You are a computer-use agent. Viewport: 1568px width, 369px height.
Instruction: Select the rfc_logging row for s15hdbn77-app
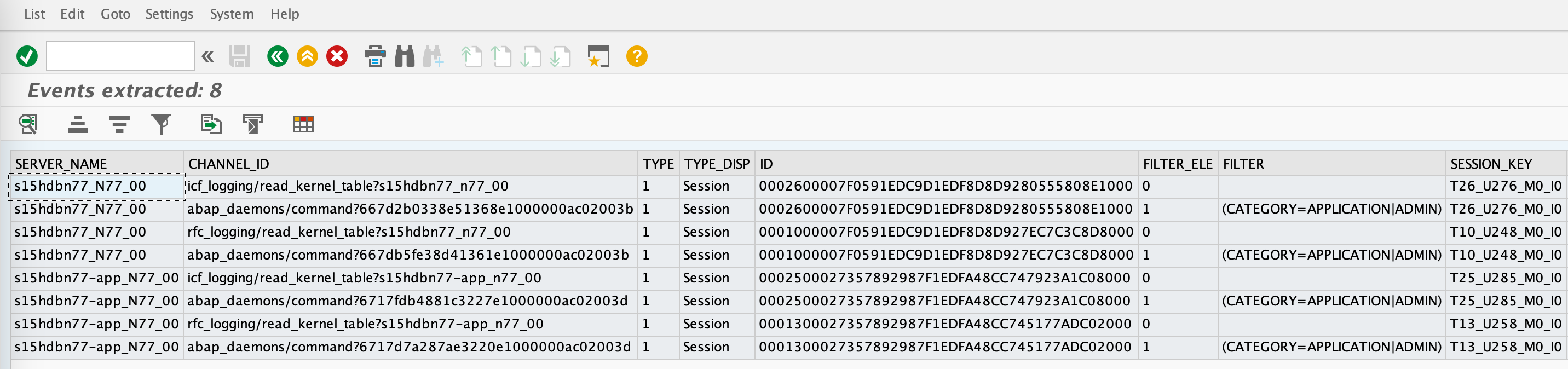click(x=365, y=324)
